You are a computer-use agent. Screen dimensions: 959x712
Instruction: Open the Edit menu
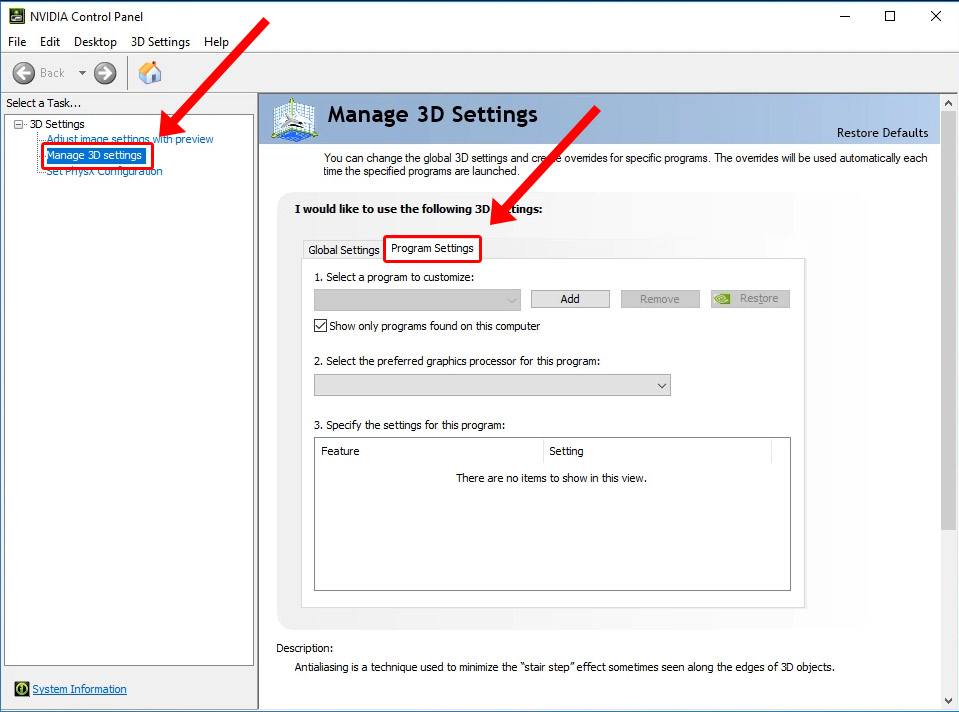pyautogui.click(x=50, y=42)
